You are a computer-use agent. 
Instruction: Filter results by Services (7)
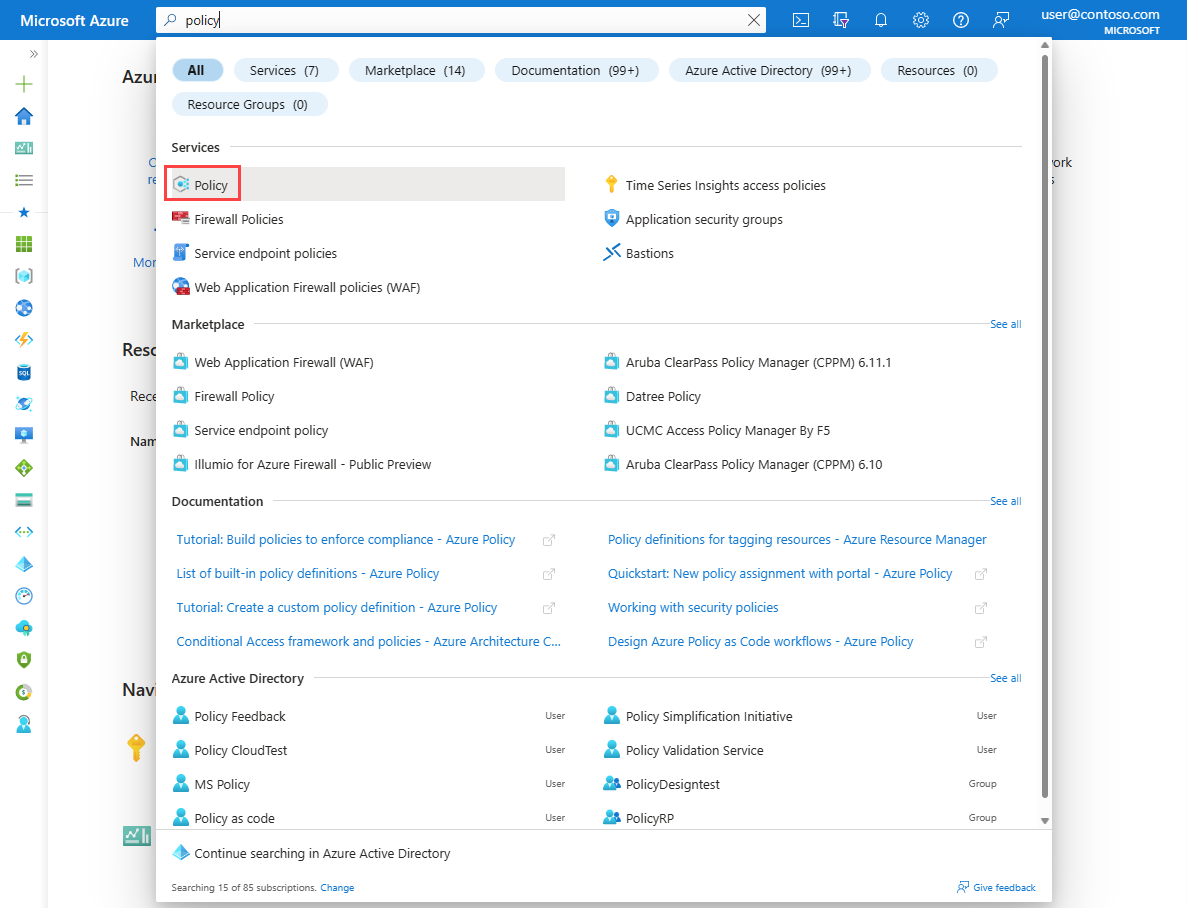285,70
